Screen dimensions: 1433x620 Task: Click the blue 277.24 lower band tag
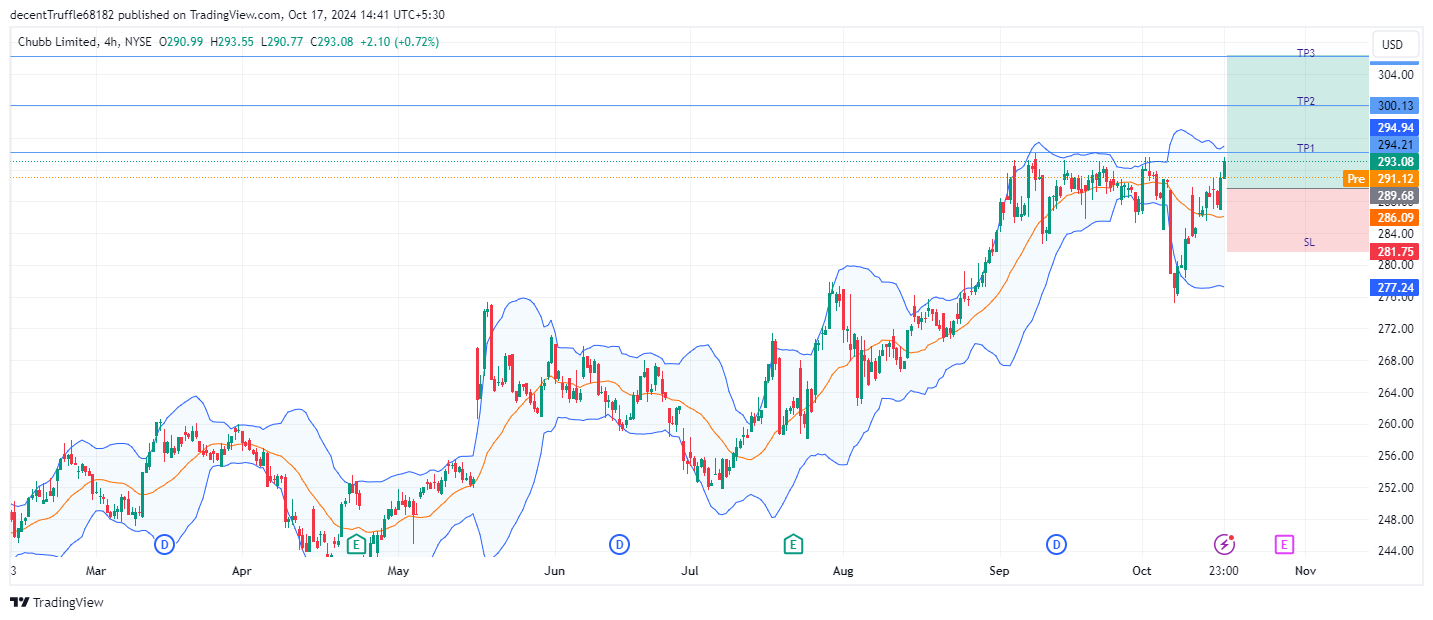click(x=1395, y=288)
